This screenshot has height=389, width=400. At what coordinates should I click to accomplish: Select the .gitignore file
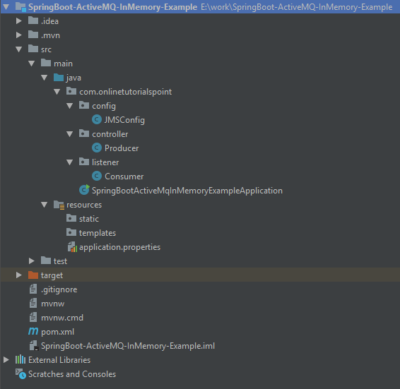(59, 290)
